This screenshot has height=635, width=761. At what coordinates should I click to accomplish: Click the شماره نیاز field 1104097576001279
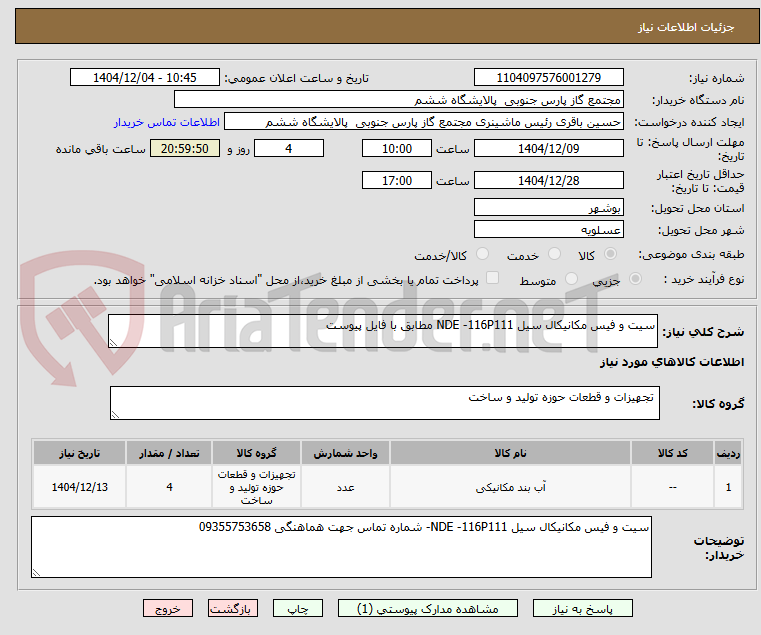[548, 77]
